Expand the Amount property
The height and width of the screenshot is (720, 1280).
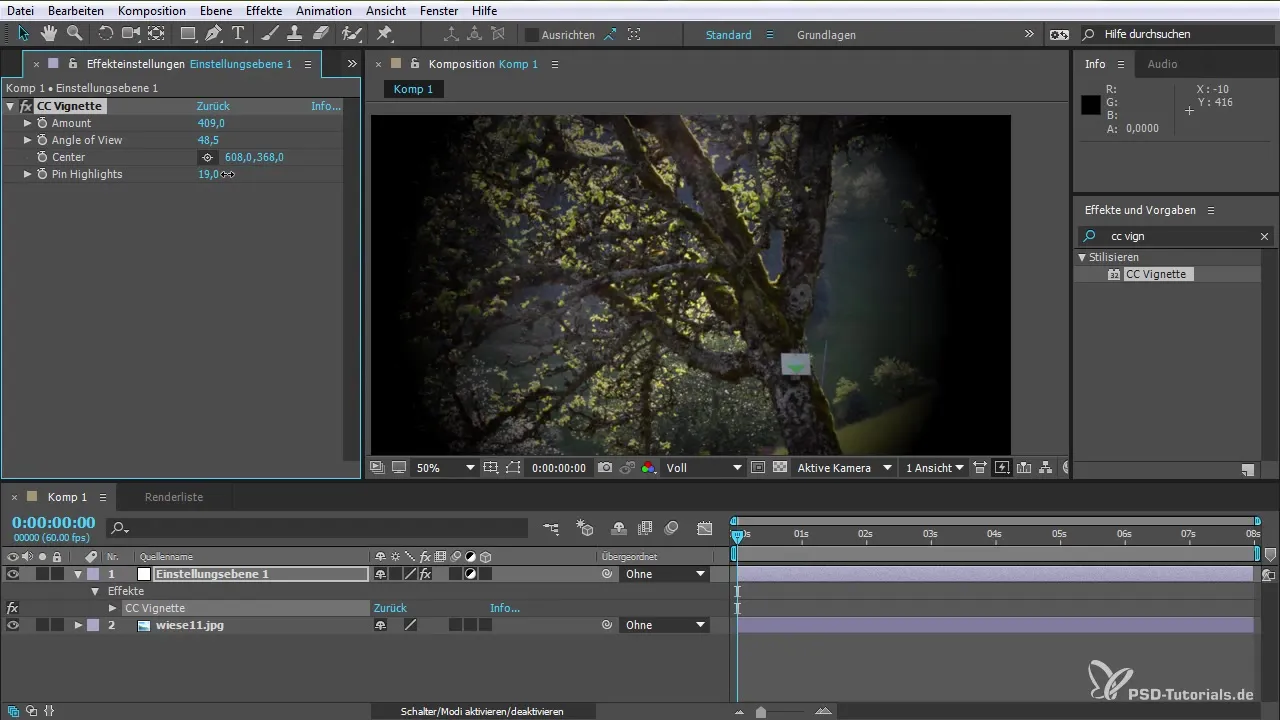28,123
